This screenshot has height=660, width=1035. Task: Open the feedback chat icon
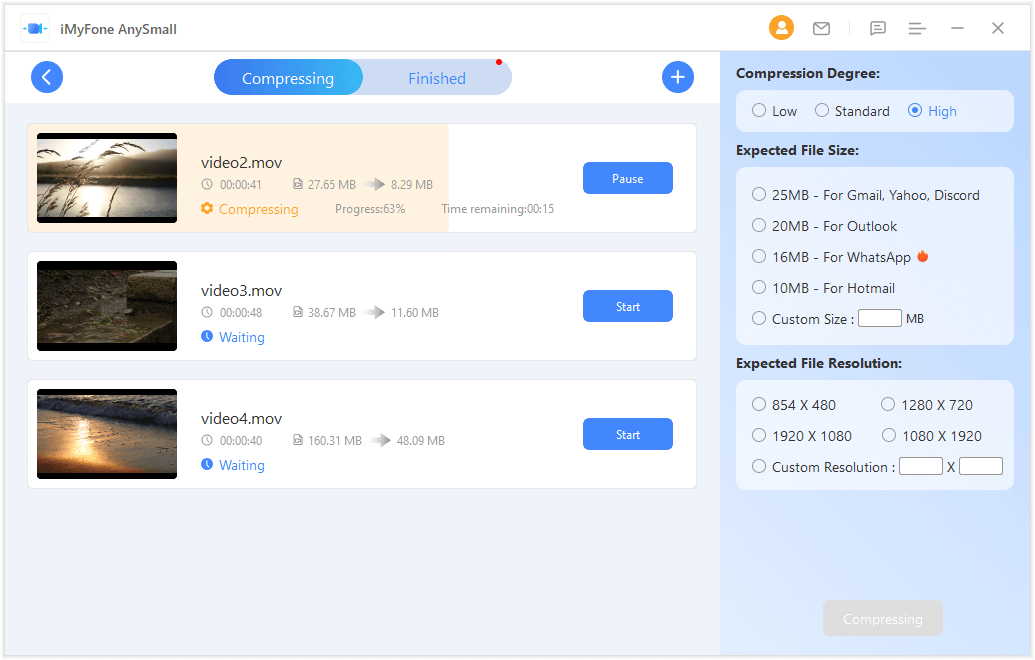coord(878,28)
